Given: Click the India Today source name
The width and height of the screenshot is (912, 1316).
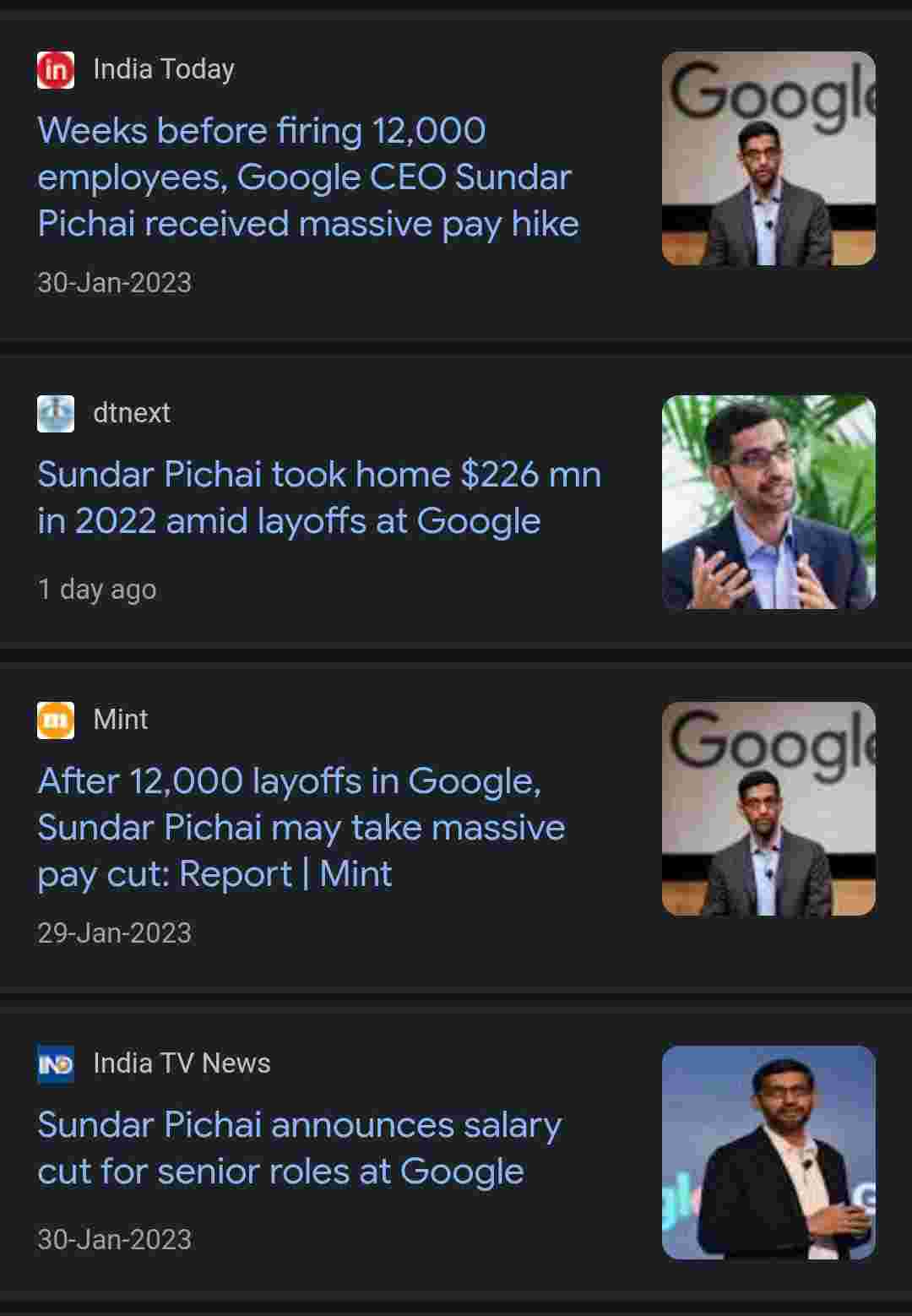Looking at the screenshot, I should coord(164,69).
